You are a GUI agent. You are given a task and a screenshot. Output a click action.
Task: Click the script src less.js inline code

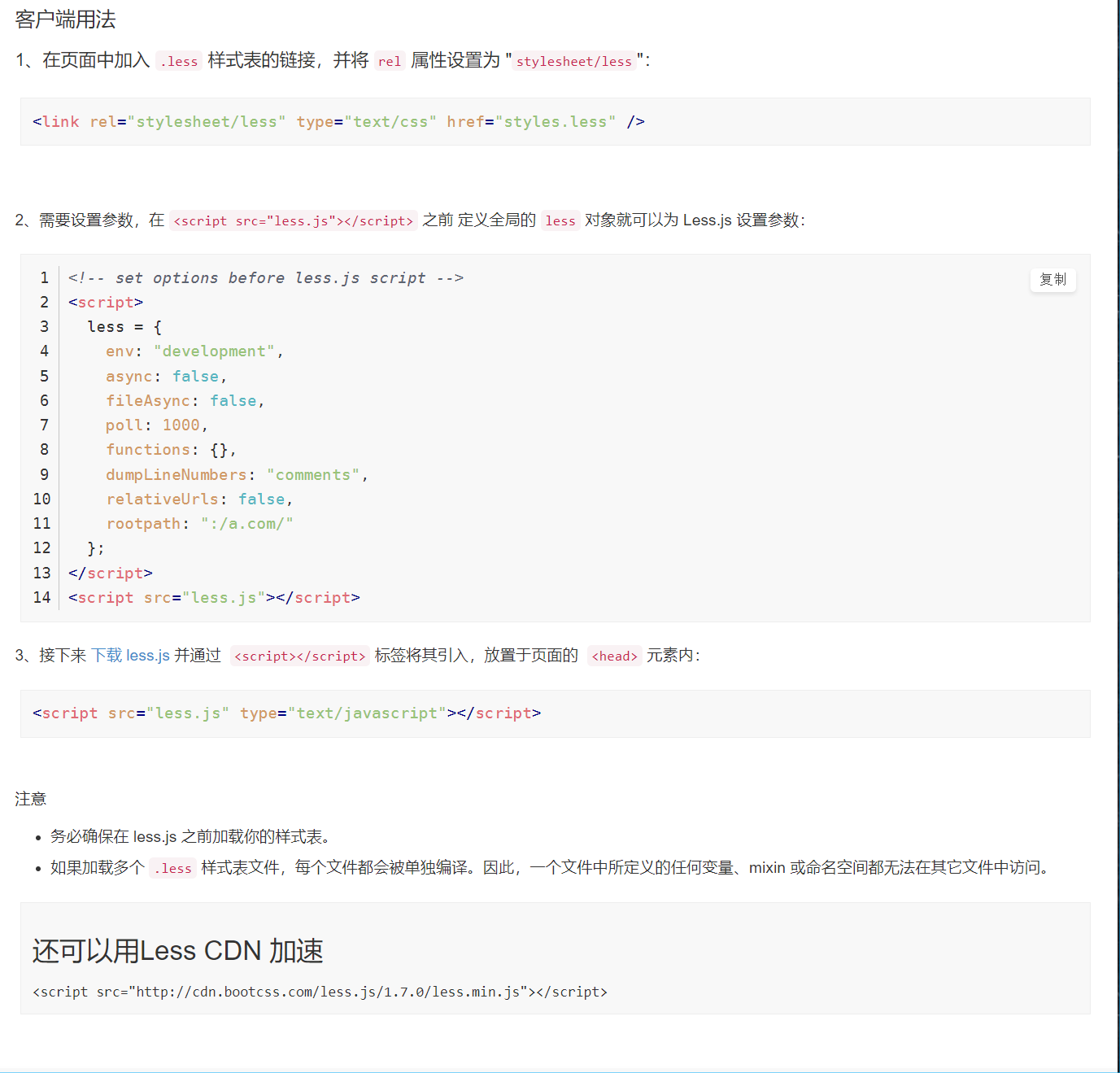click(294, 220)
